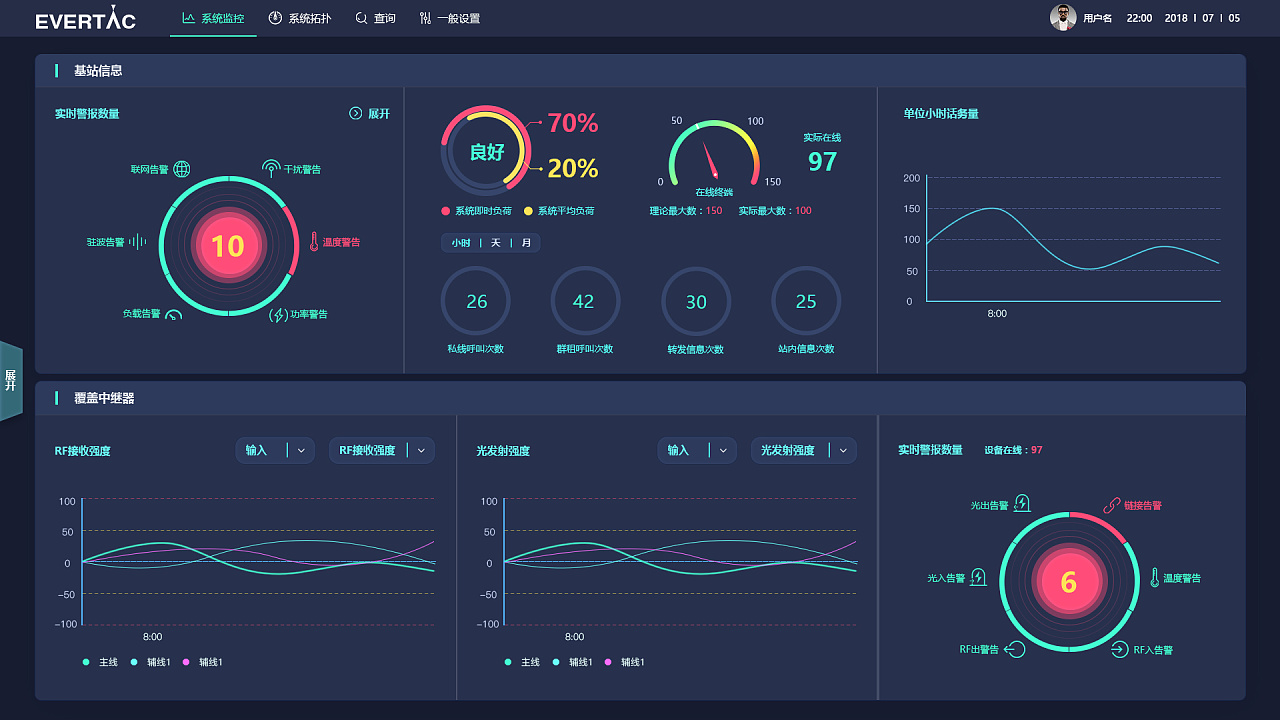Click the 设备在线 count text

click(x=1013, y=450)
